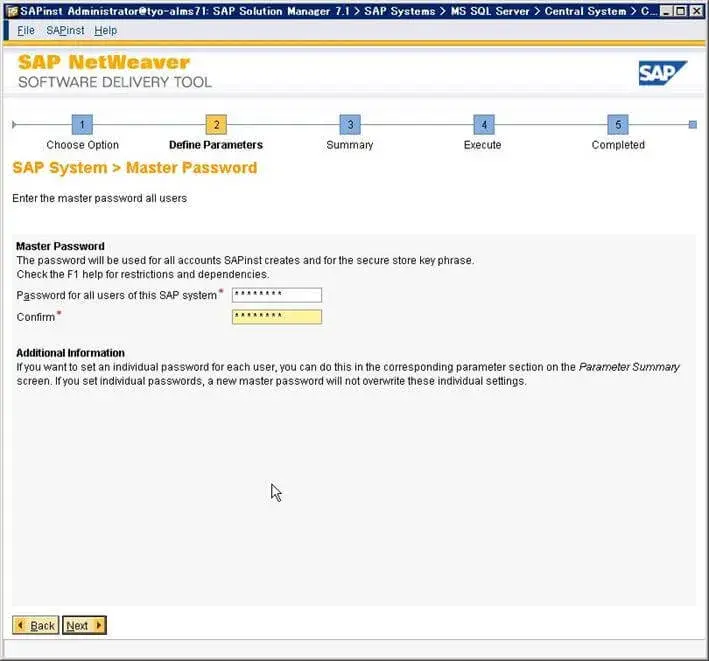Screen dimensions: 709x661
Task: Proceed with the Next button
Action: 84,625
